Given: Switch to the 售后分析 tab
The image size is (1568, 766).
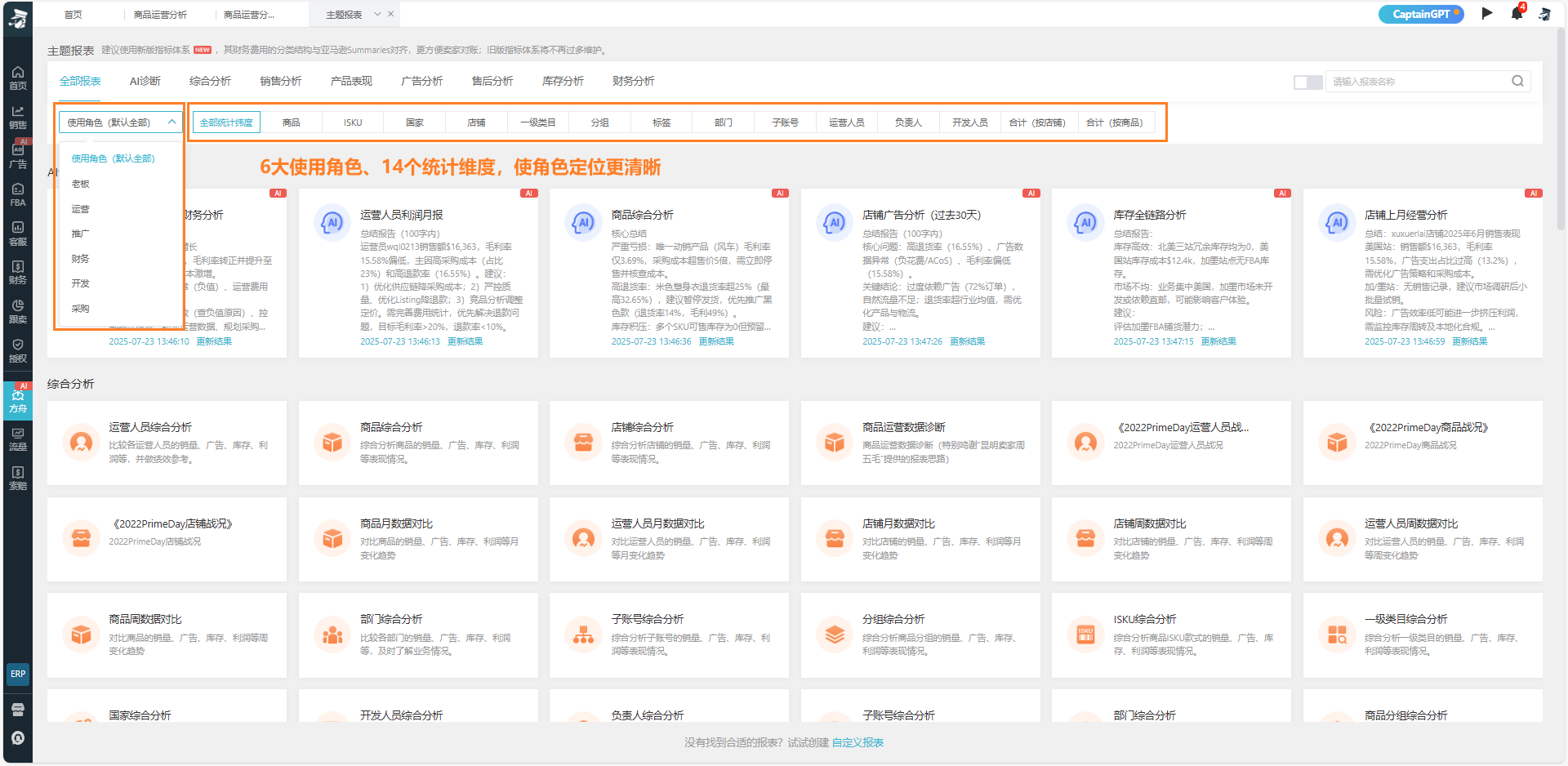Looking at the screenshot, I should pyautogui.click(x=492, y=81).
